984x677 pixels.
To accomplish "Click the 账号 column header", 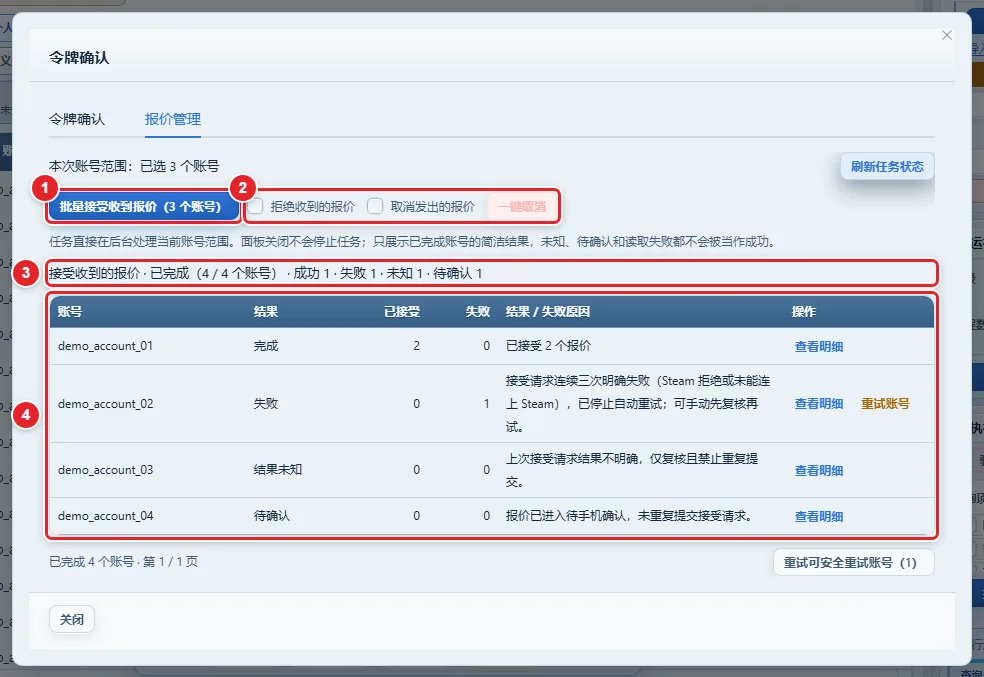I will [x=70, y=312].
